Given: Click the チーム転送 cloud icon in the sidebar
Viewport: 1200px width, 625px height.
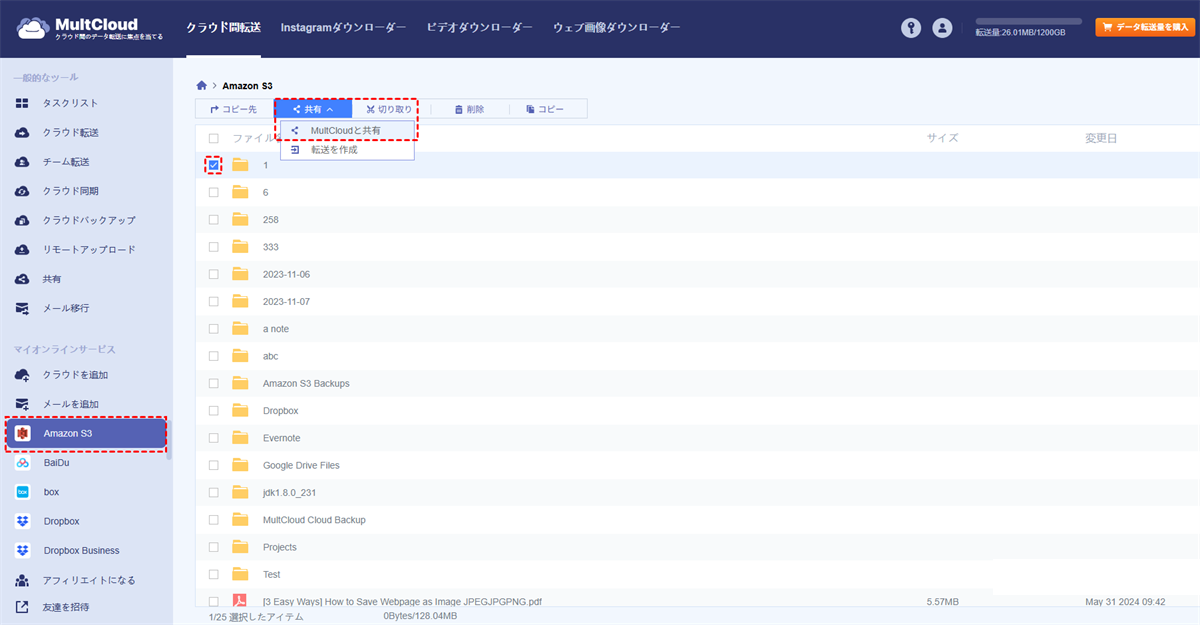Looking at the screenshot, I should click(22, 162).
